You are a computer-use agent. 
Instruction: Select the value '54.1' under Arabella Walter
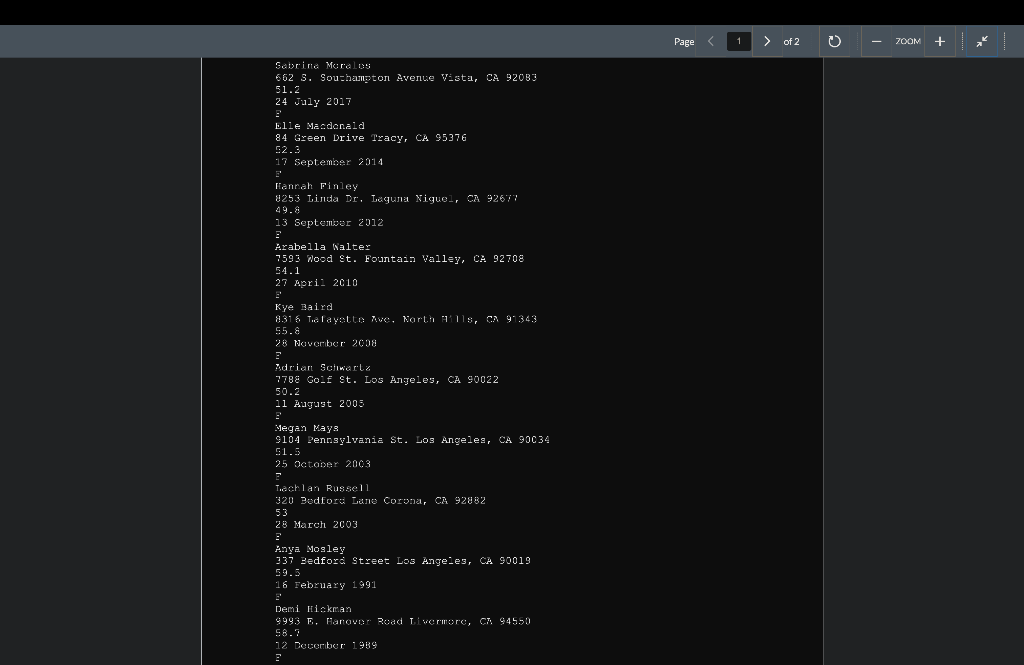287,271
